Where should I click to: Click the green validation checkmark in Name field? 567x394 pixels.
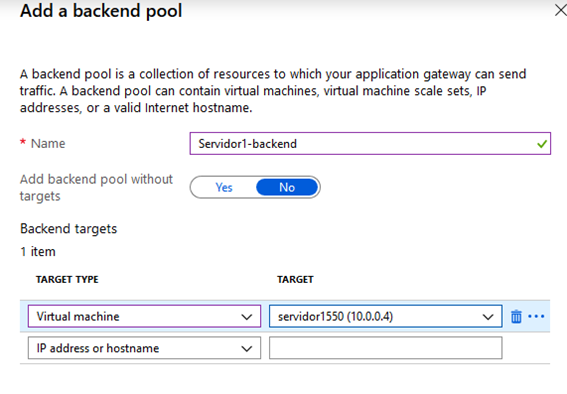click(x=542, y=144)
